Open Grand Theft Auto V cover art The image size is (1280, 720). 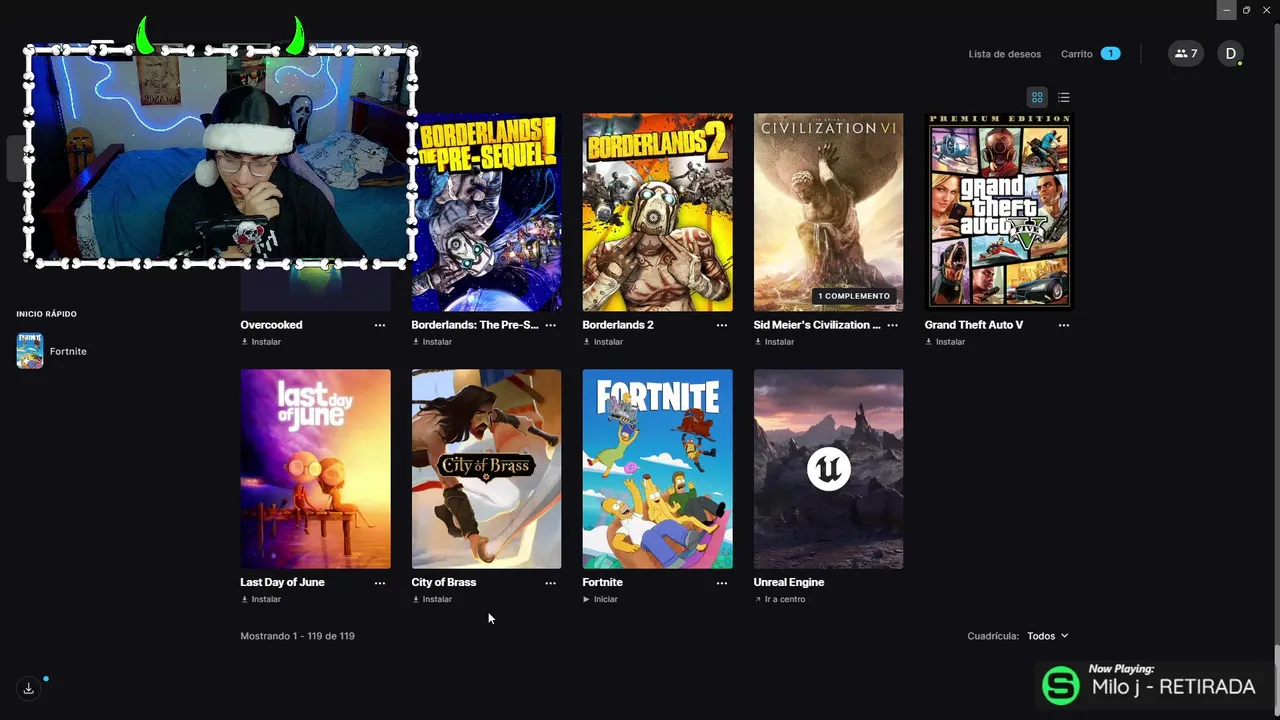pyautogui.click(x=999, y=212)
